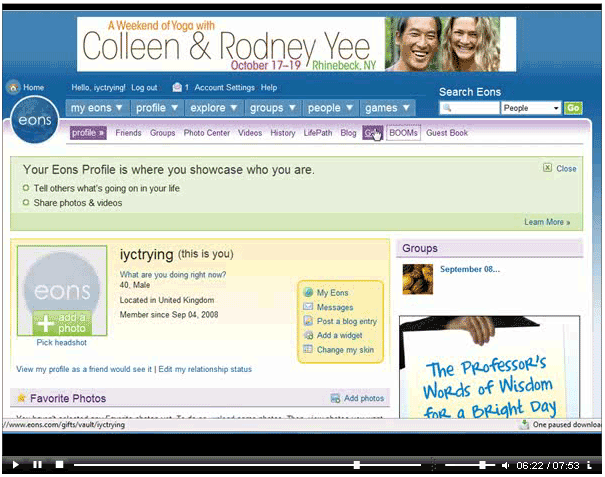Click the video info icon
The image size is (605, 477).
pyautogui.click(x=589, y=465)
